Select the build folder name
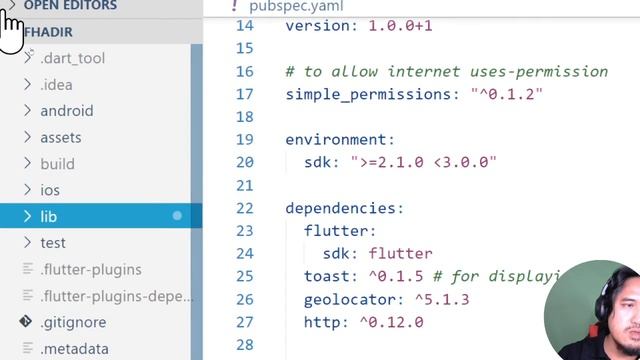 (58, 164)
